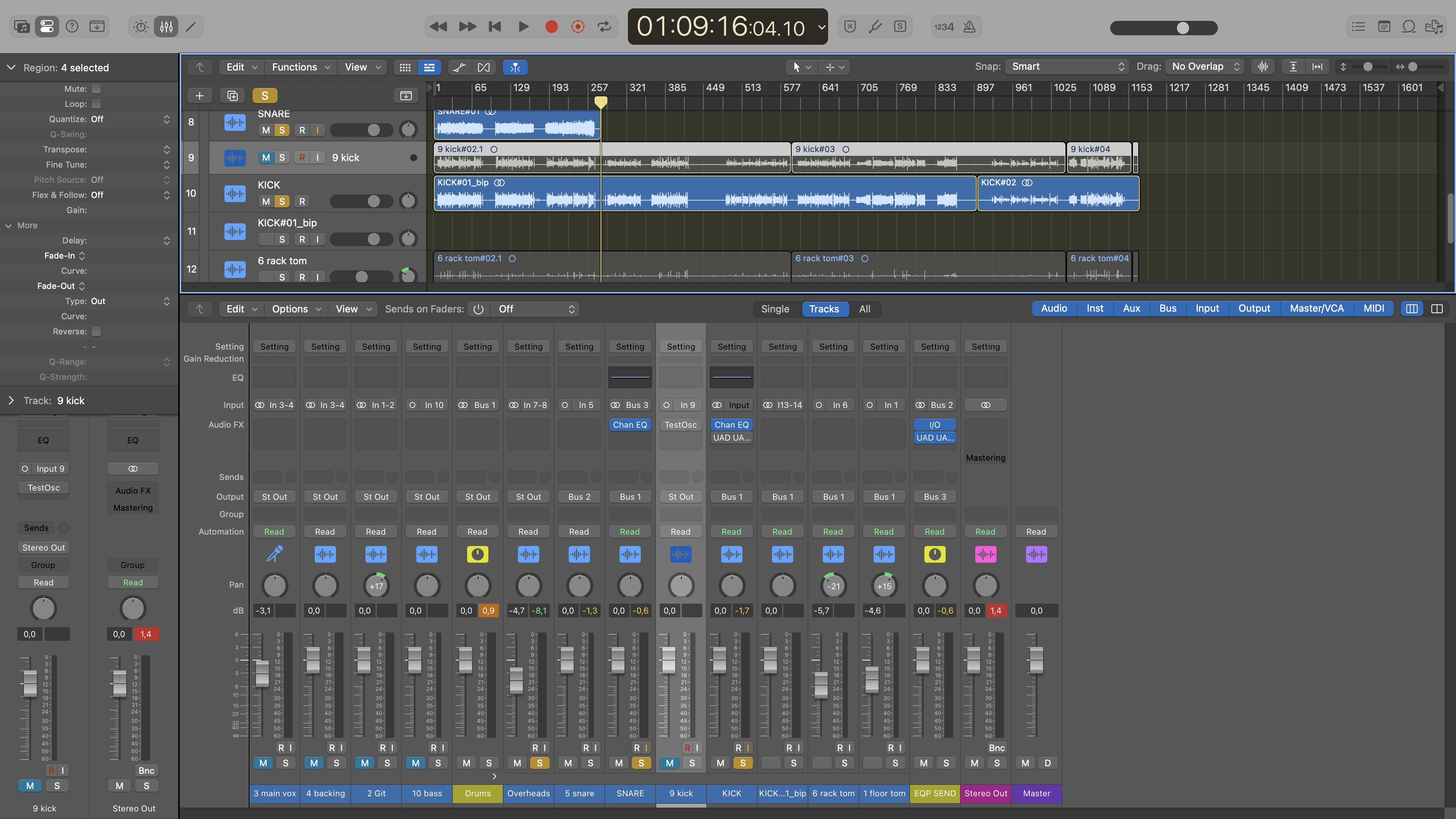Enable the region Mute checkbox
1456x819 pixels.
[96, 89]
